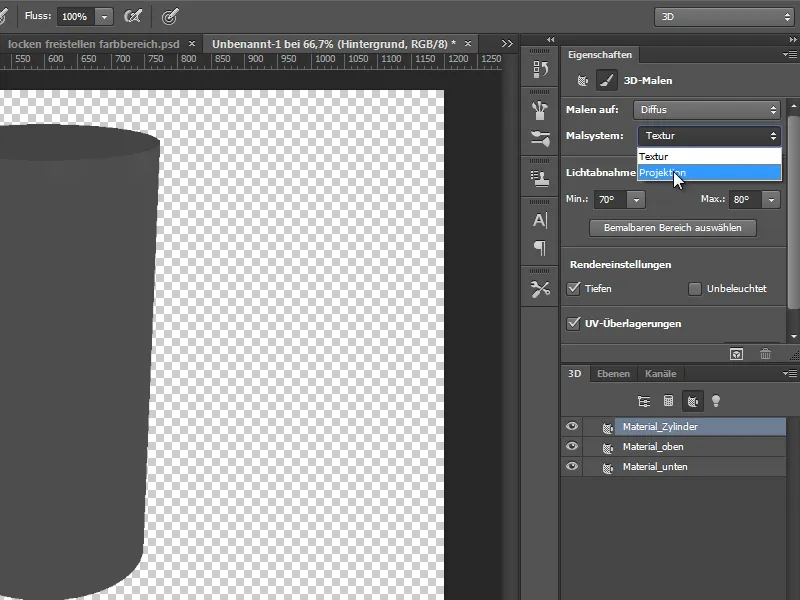
Task: Click Bemalbaren Bereich auswählen button
Action: 672,228
